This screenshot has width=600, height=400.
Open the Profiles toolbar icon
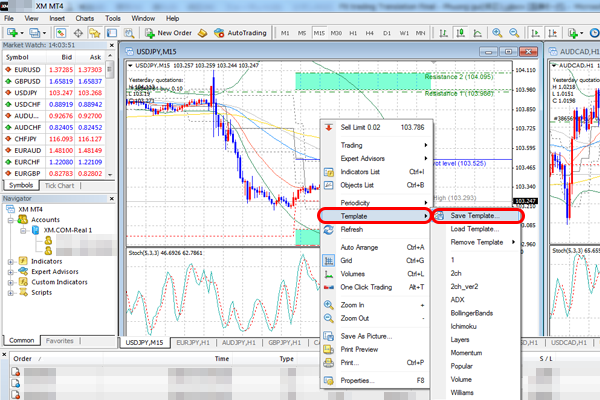pyautogui.click(x=34, y=33)
